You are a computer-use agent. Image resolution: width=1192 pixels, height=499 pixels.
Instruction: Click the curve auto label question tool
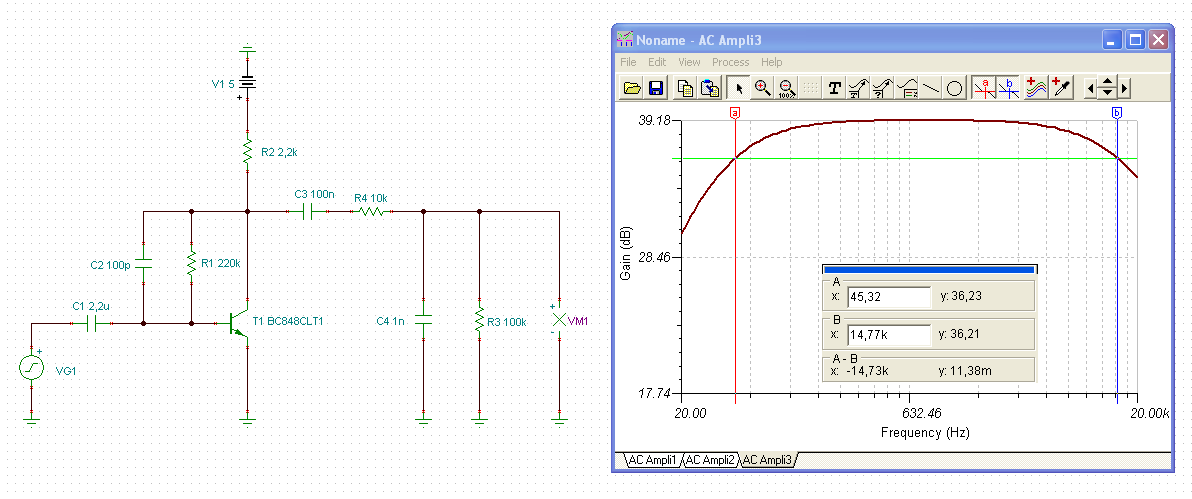[x=883, y=89]
